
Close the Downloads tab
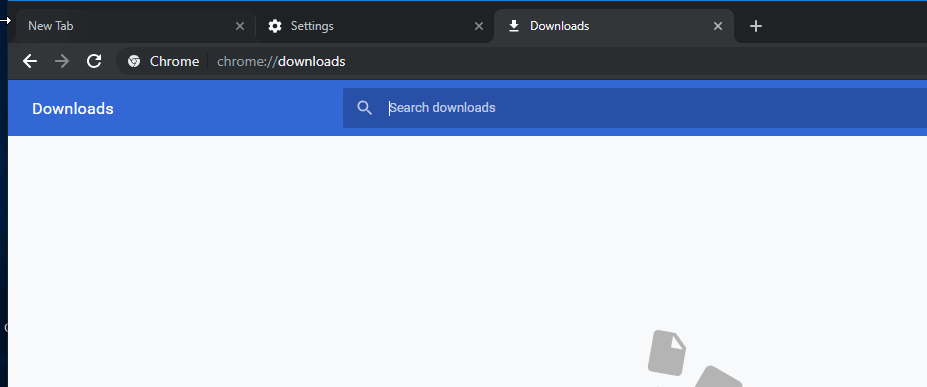click(x=718, y=26)
